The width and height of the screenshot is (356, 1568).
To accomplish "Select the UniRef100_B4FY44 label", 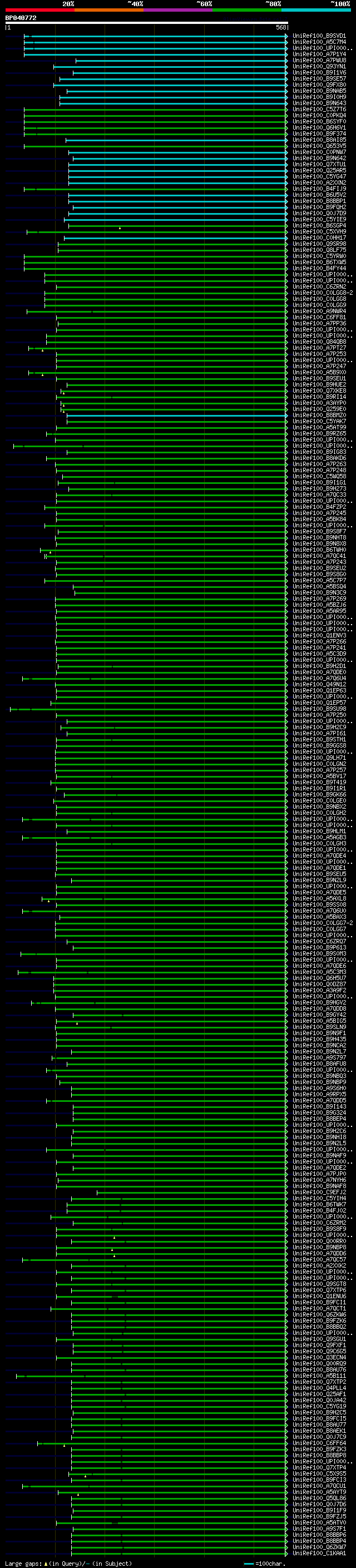I will point(319,269).
